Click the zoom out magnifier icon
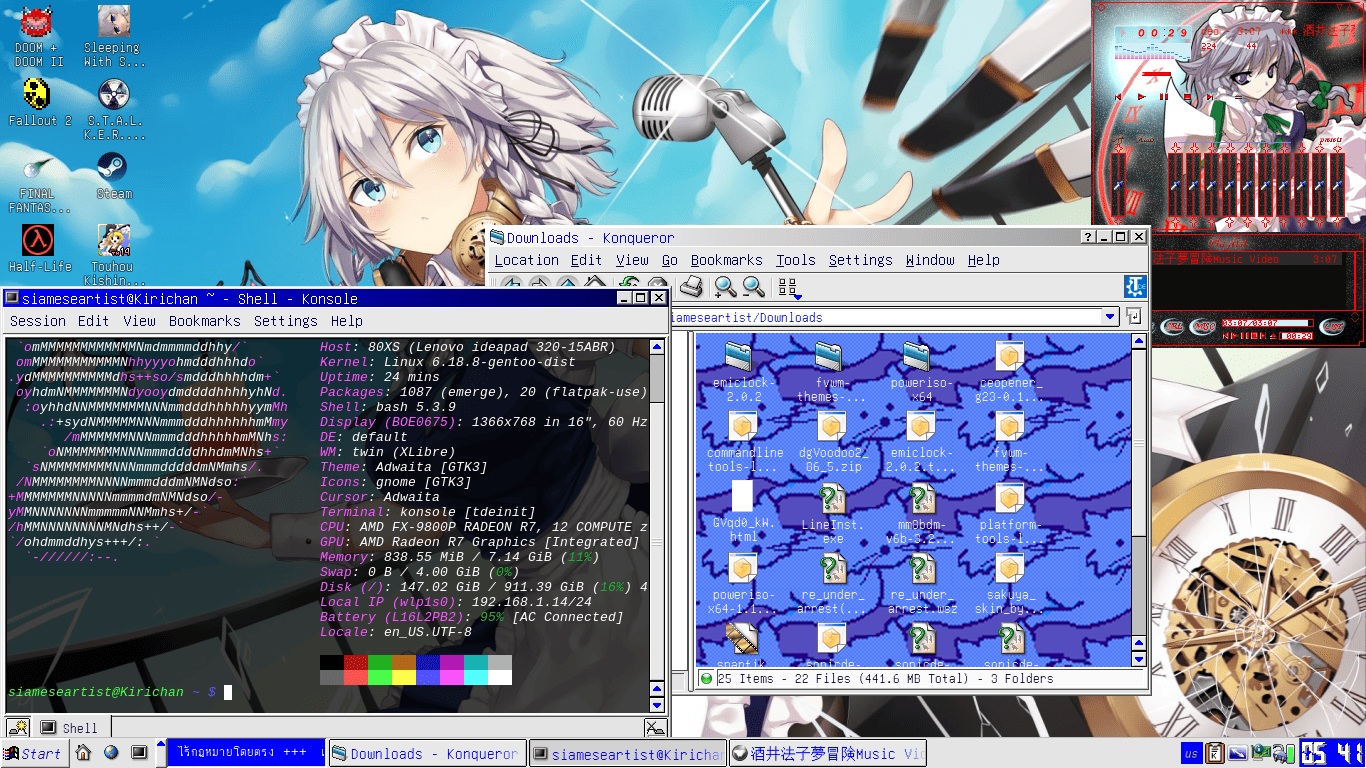Viewport: 1366px width, 768px height. [754, 288]
